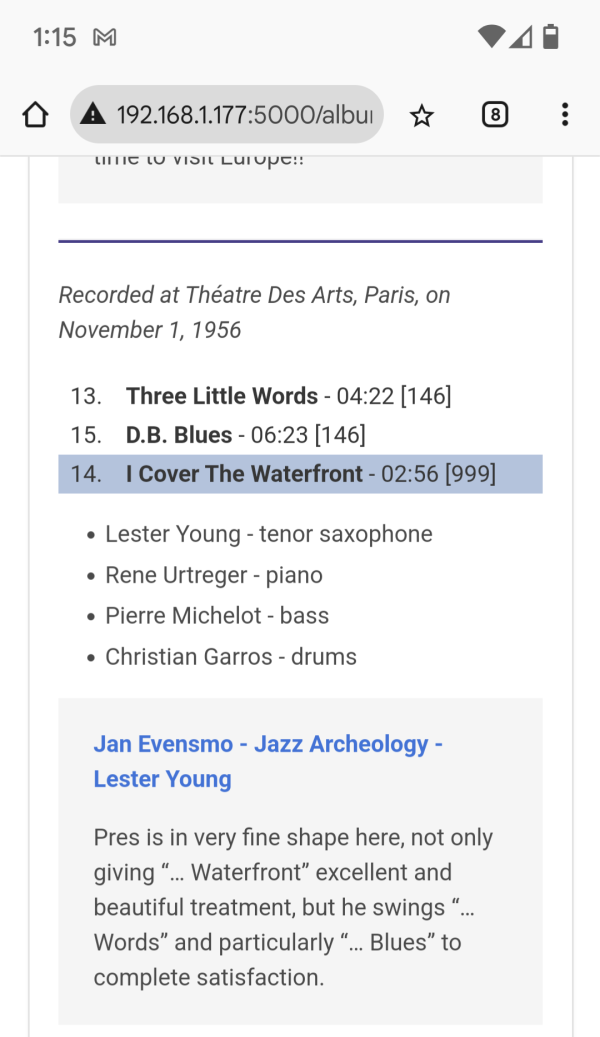Tap the status bar clock showing 1:15
The image size is (600, 1037).
[x=54, y=38]
